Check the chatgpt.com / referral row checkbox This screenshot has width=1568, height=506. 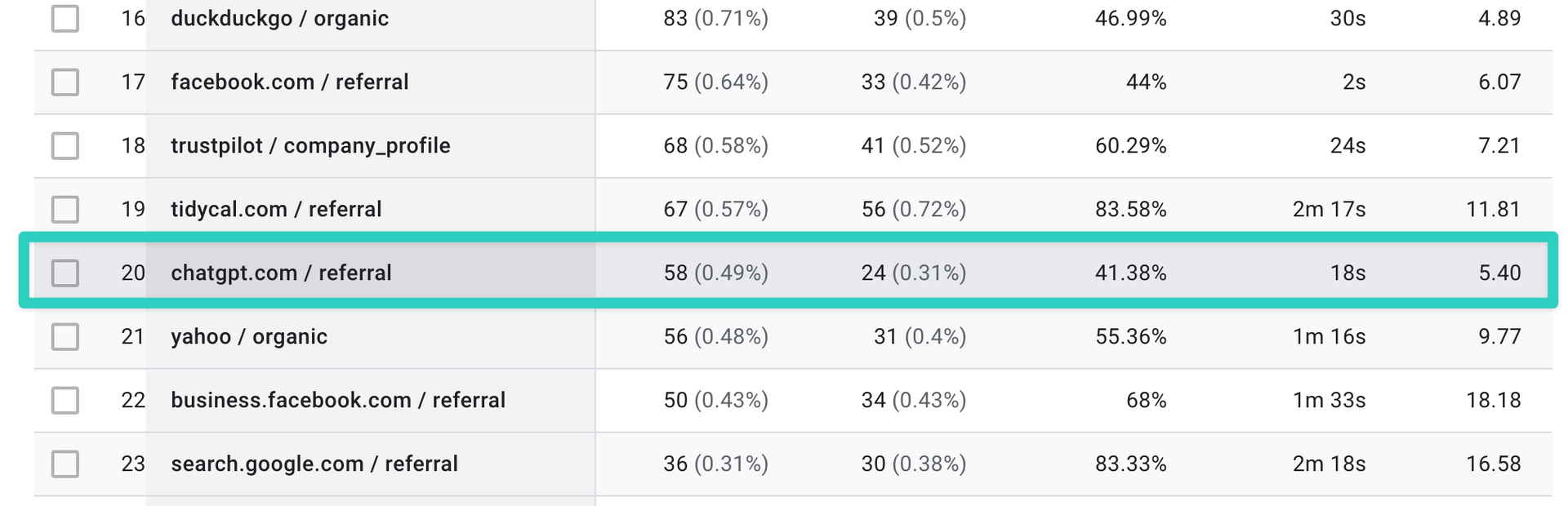click(x=65, y=273)
